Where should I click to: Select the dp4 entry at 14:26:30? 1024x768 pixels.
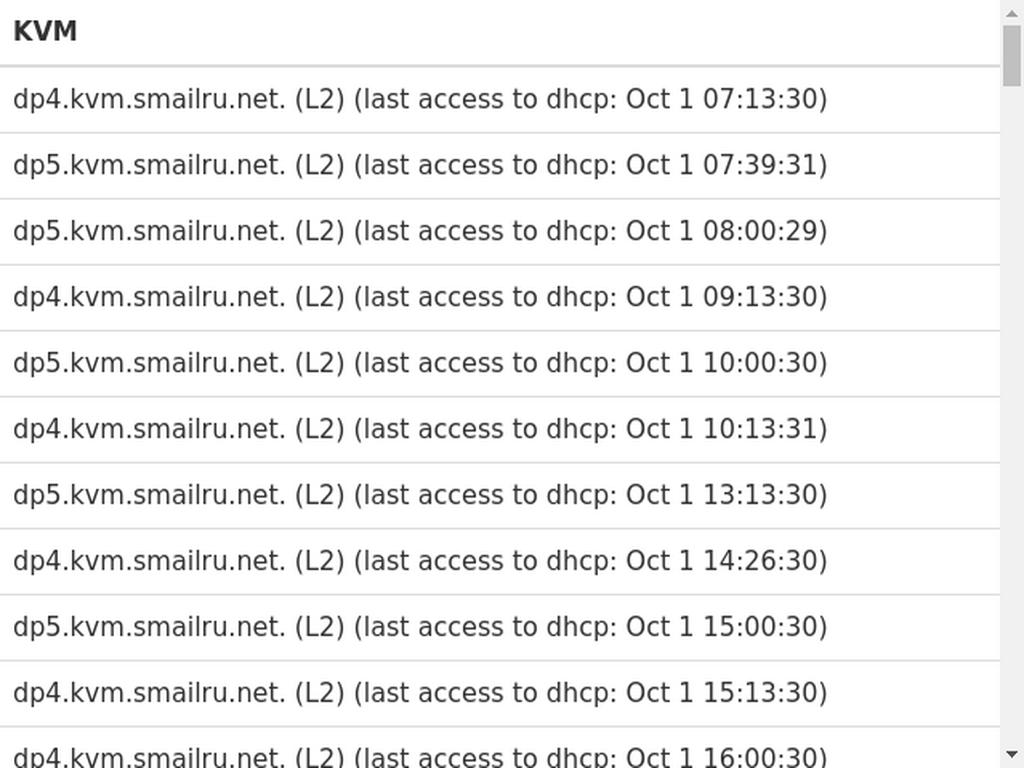500,561
